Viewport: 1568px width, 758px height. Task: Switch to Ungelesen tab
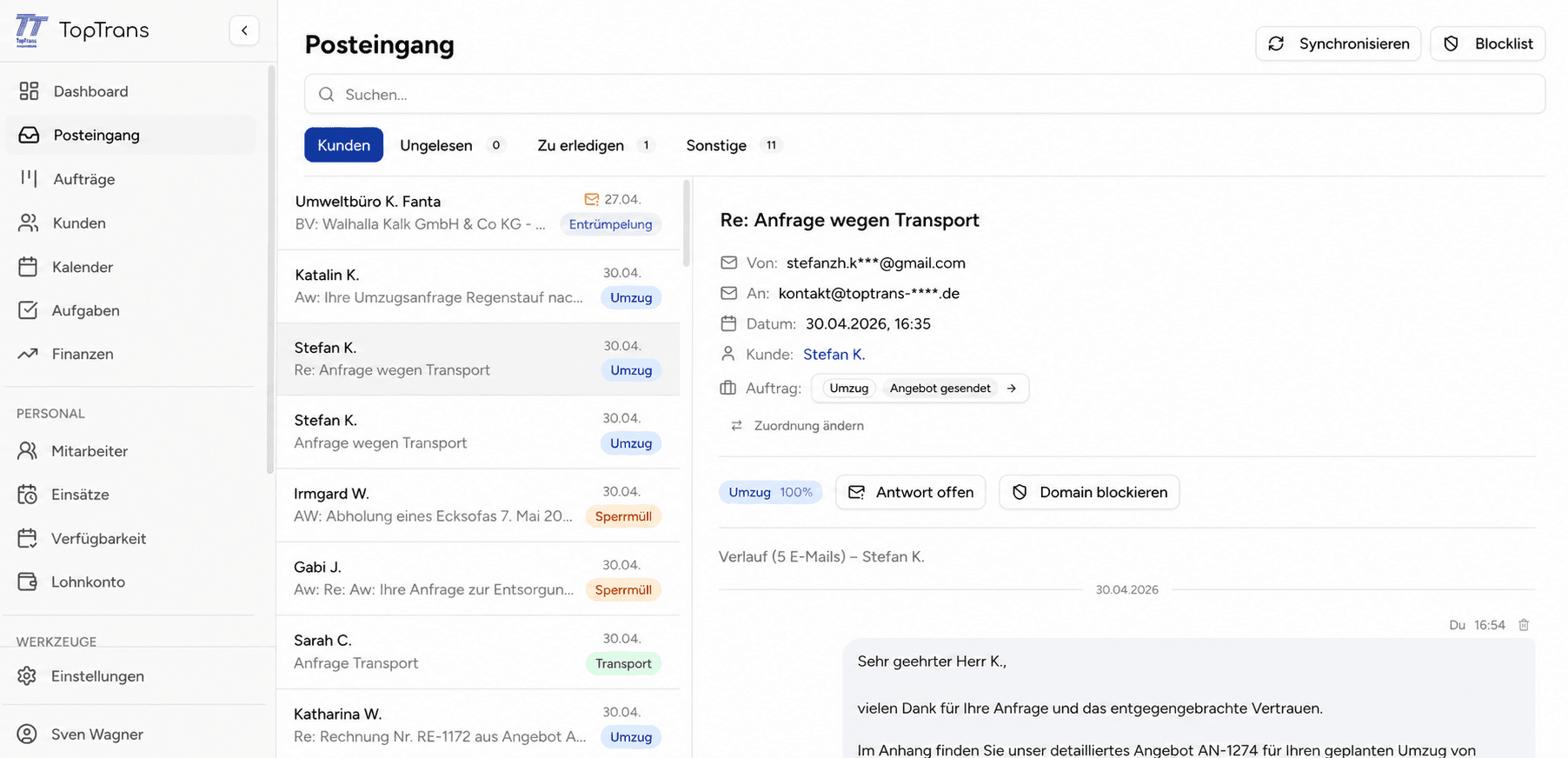(451, 145)
